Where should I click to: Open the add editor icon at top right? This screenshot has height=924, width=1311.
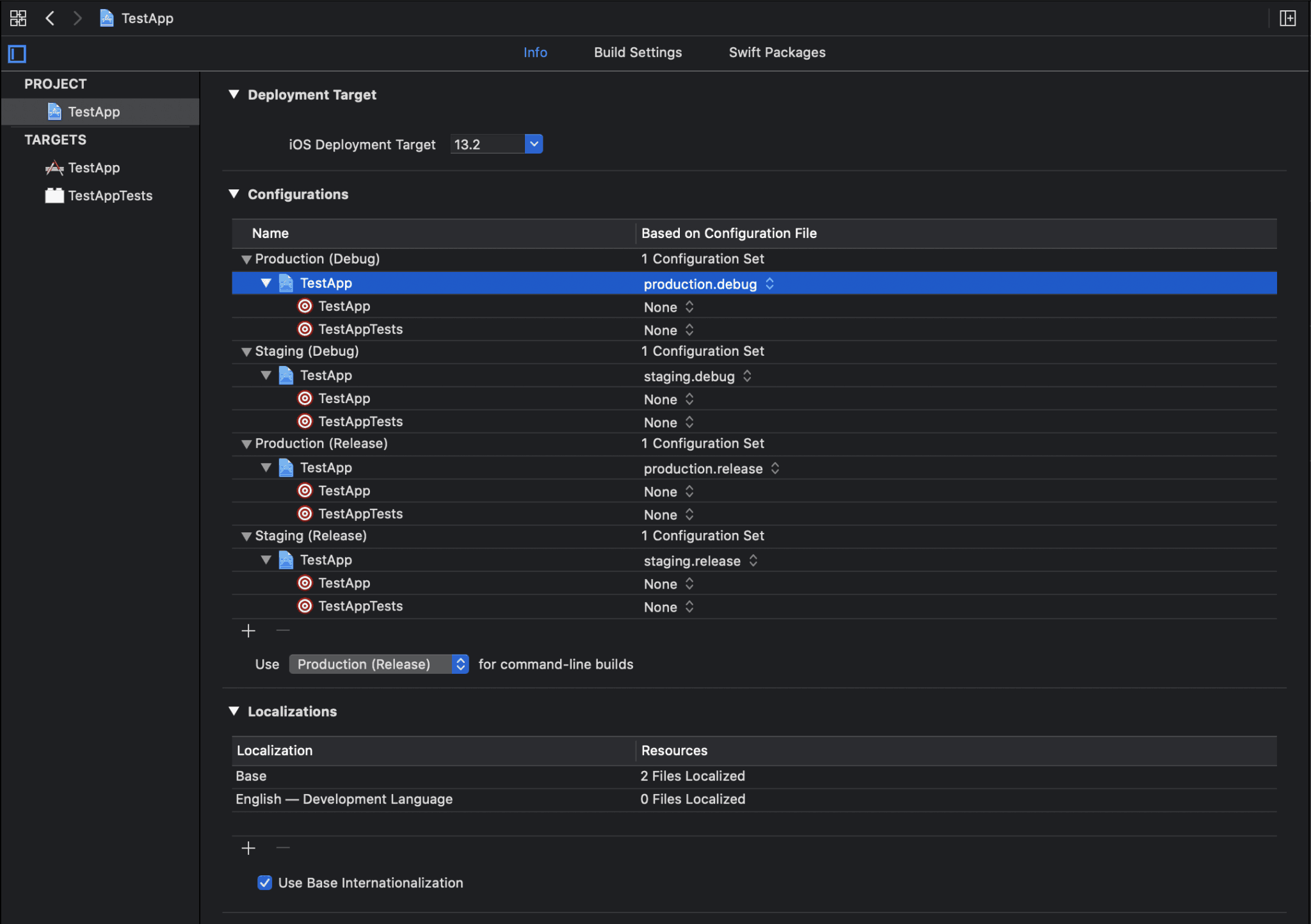point(1289,18)
